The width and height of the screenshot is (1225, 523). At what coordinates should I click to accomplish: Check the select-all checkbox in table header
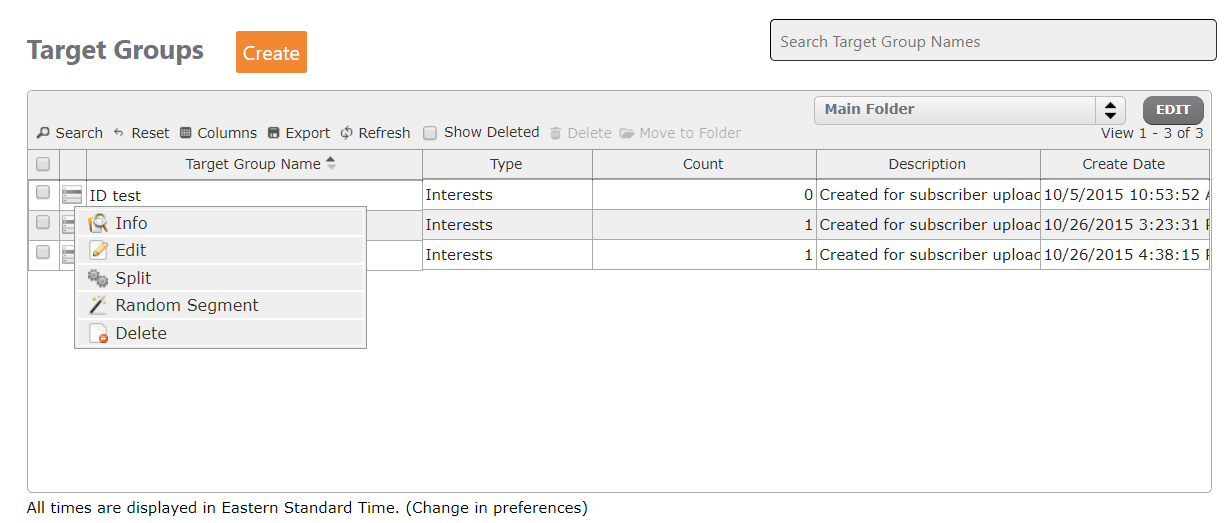43,164
